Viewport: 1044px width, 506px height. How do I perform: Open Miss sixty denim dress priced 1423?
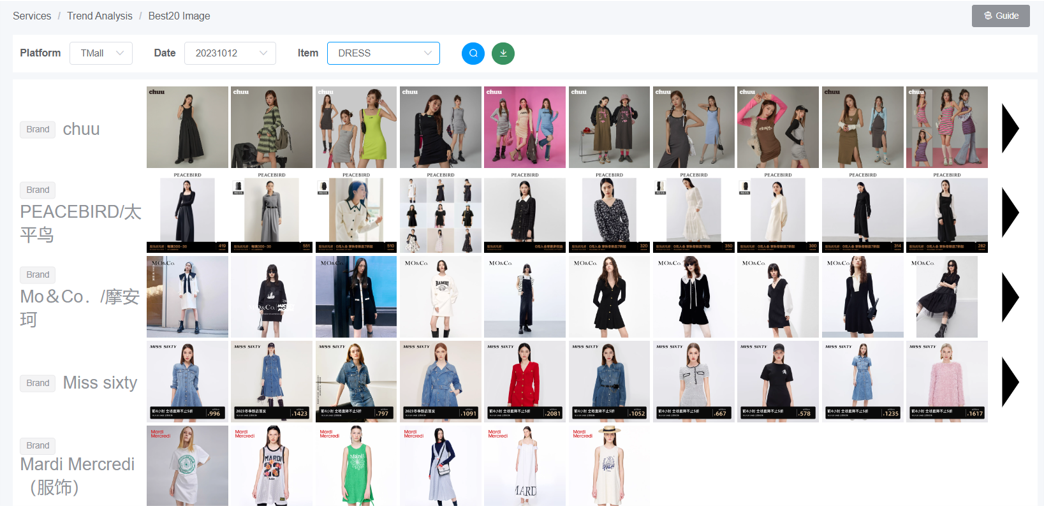tap(272, 381)
